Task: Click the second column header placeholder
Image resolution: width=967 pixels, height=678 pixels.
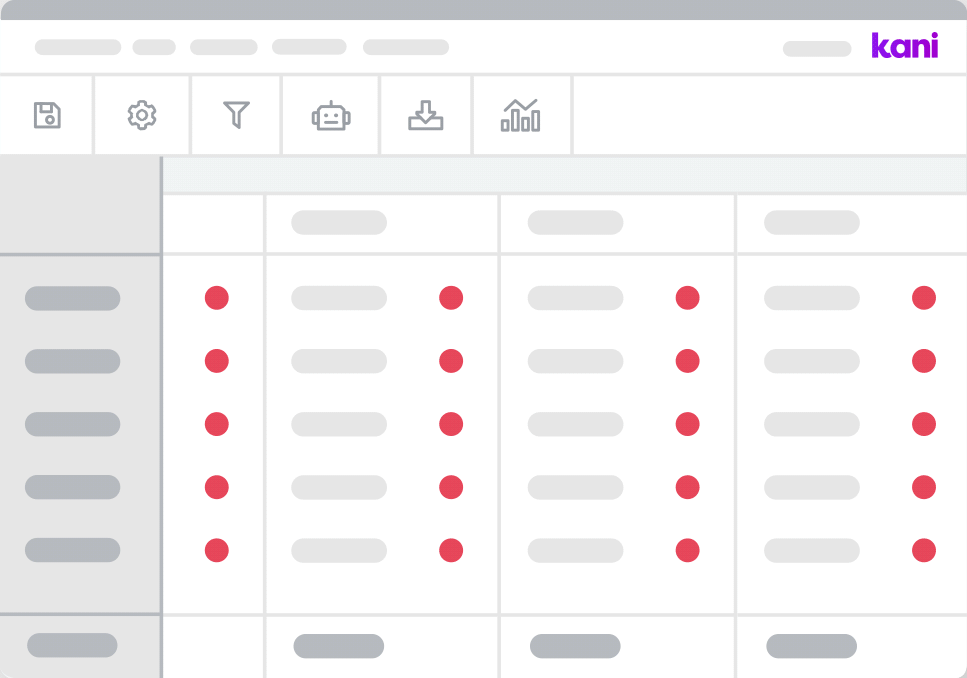Action: 338,223
